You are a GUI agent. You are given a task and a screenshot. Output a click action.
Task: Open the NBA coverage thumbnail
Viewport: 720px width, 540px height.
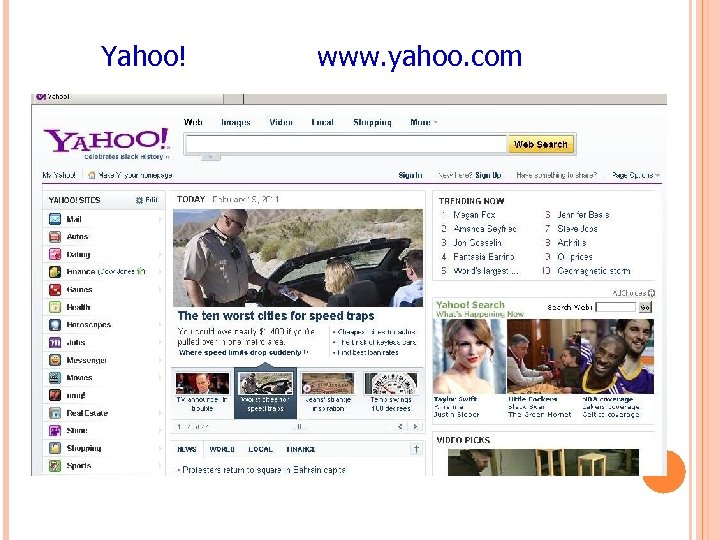[618, 356]
